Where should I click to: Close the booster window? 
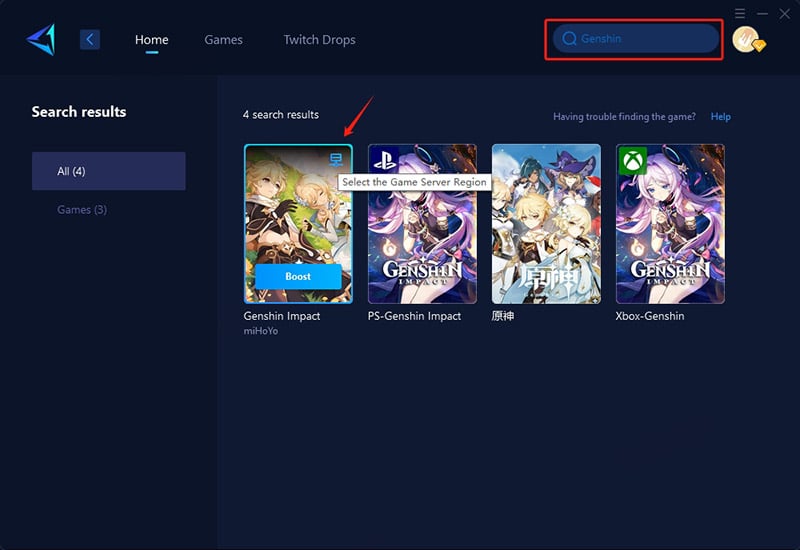click(785, 14)
